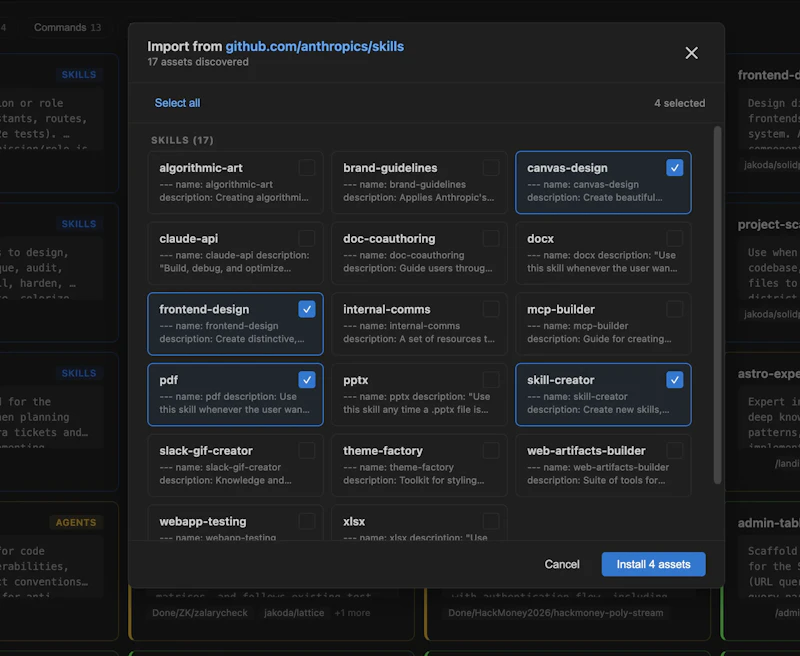This screenshot has width=800, height=656.
Task: Uncheck the frontend-design checkbox
Action: tap(307, 309)
